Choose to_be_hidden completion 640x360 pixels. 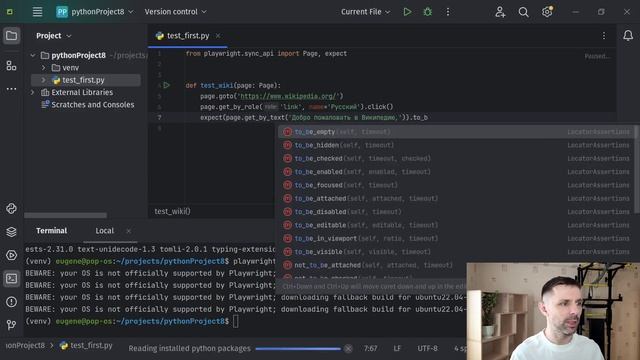pyautogui.click(x=456, y=145)
